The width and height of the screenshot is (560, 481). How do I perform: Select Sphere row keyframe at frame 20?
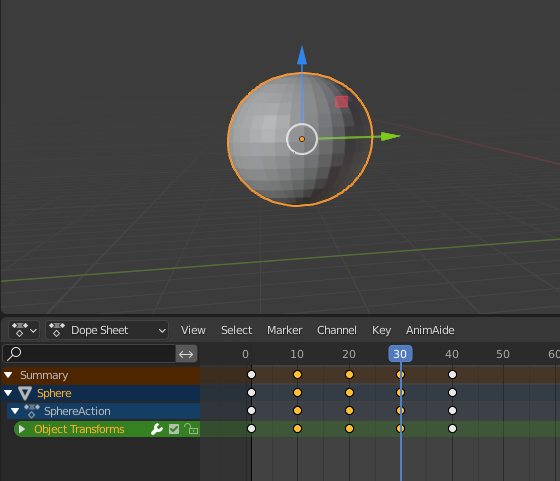pyautogui.click(x=349, y=392)
